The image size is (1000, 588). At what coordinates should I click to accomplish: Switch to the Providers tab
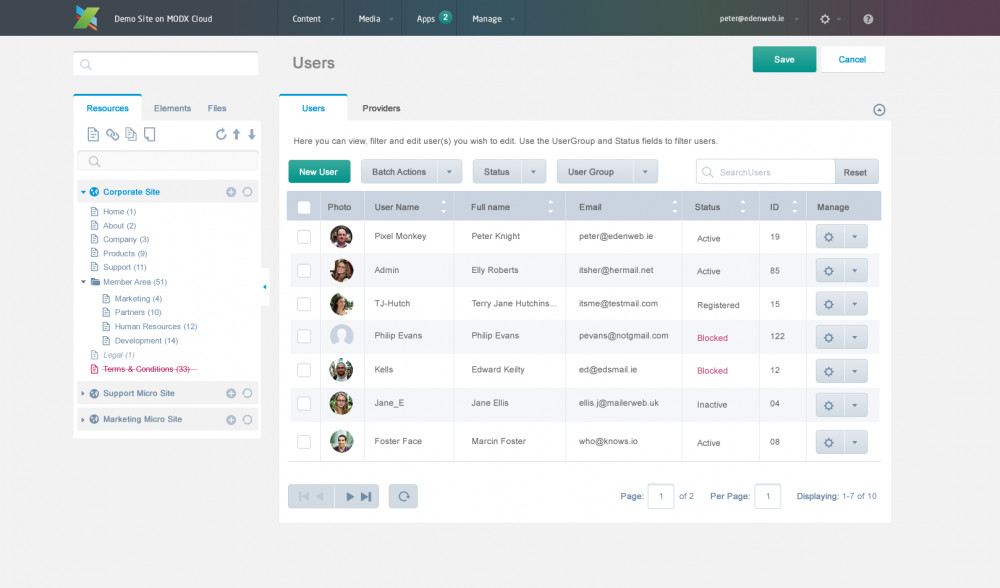point(381,108)
